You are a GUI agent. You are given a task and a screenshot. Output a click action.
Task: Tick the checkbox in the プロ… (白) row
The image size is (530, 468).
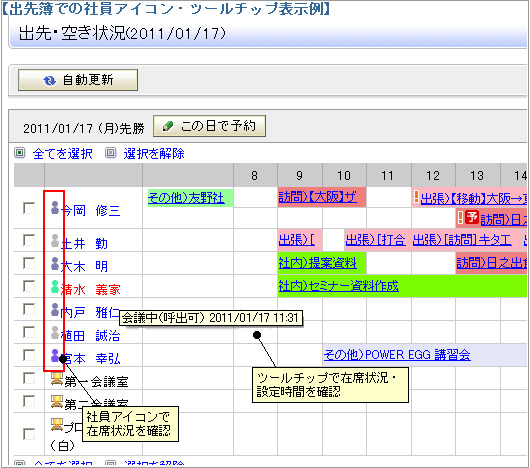29,434
